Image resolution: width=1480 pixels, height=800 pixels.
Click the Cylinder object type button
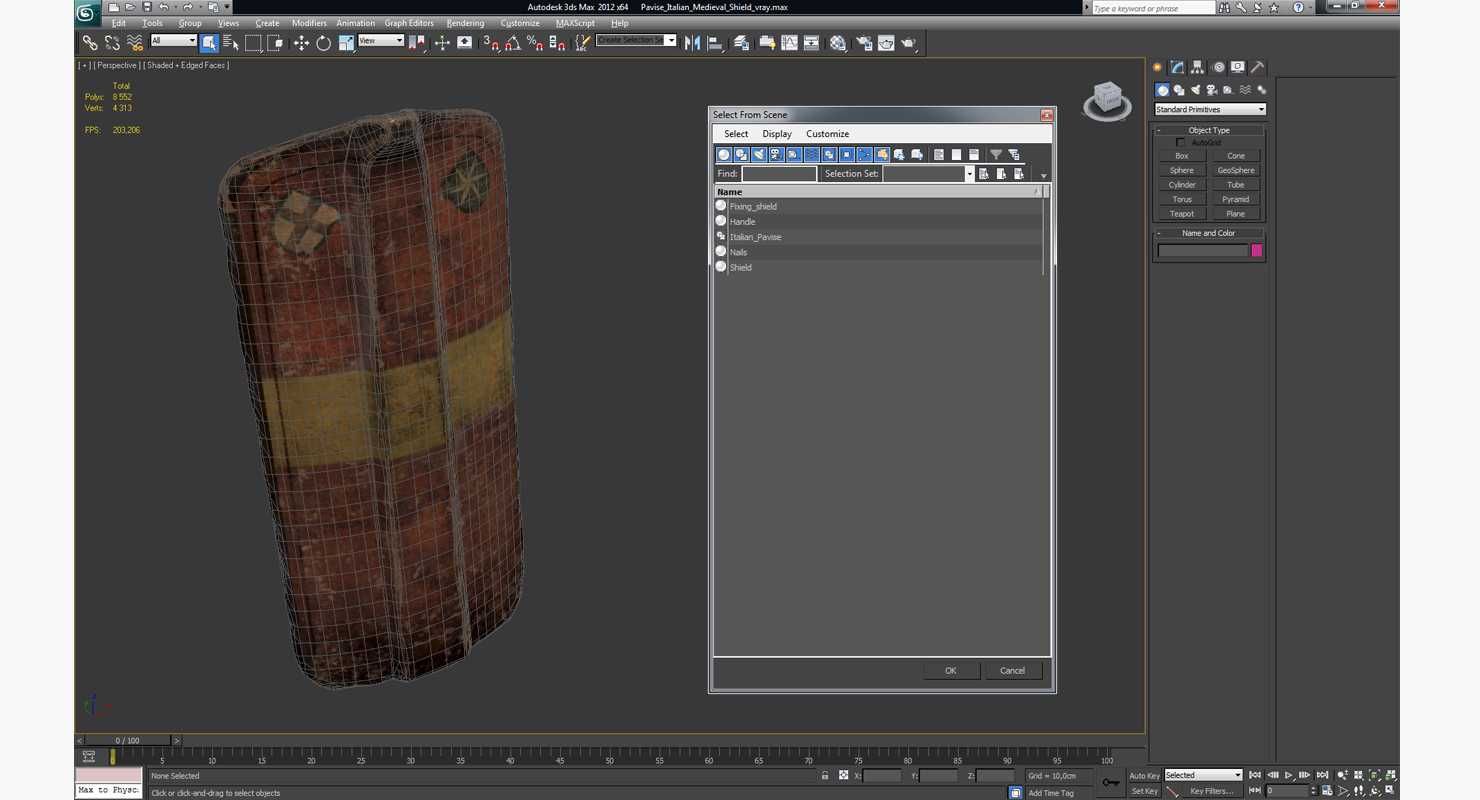(1182, 185)
